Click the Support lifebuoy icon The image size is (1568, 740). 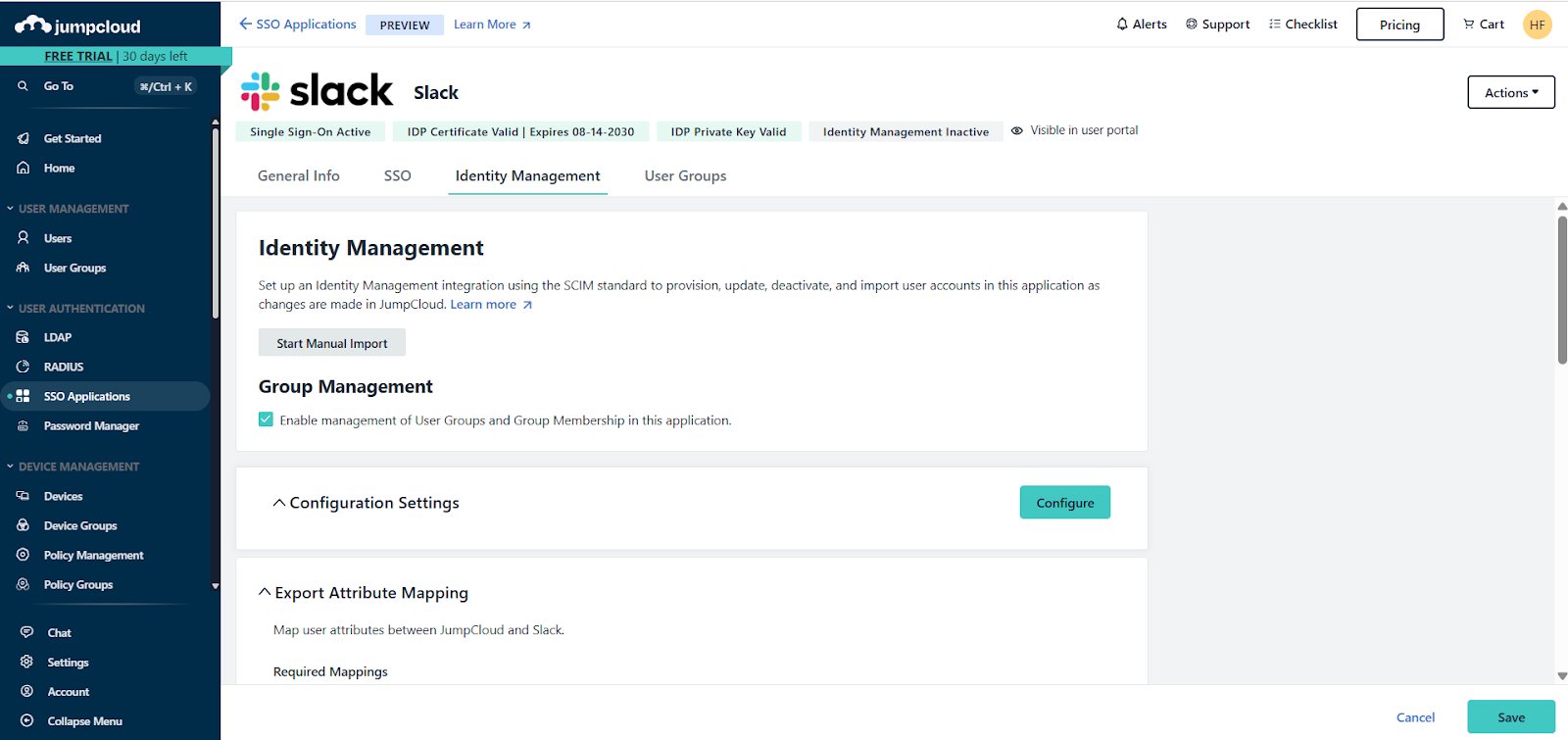1192,24
